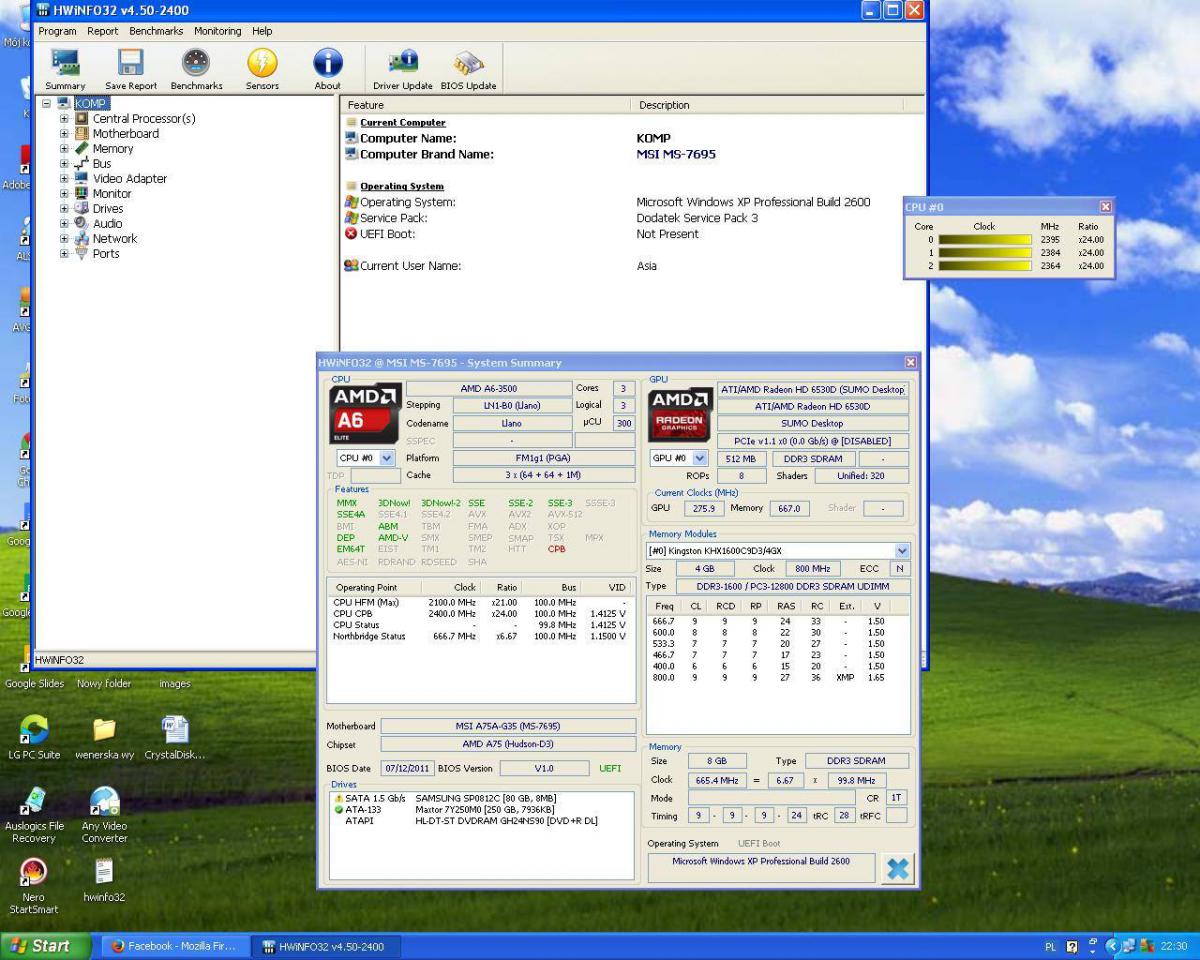Select the Any Video Converter icon
The image size is (1200, 960).
(105, 814)
